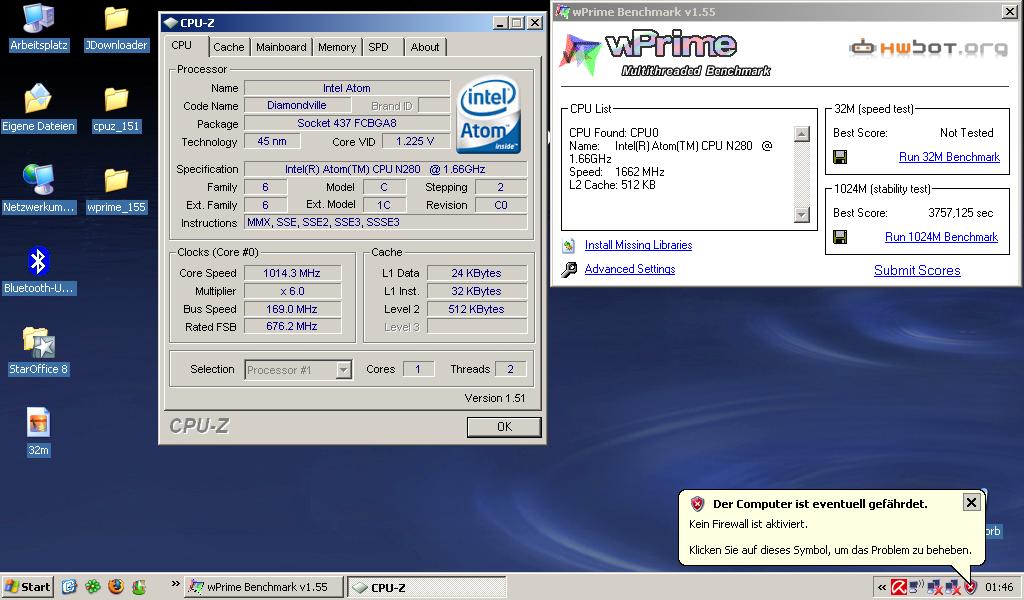
Task: Switch to the Cache tab
Action: (229, 47)
